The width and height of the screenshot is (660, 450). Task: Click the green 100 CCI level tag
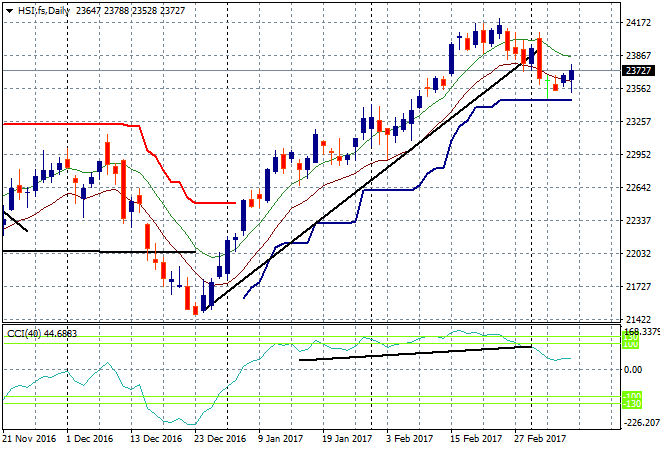click(x=631, y=344)
